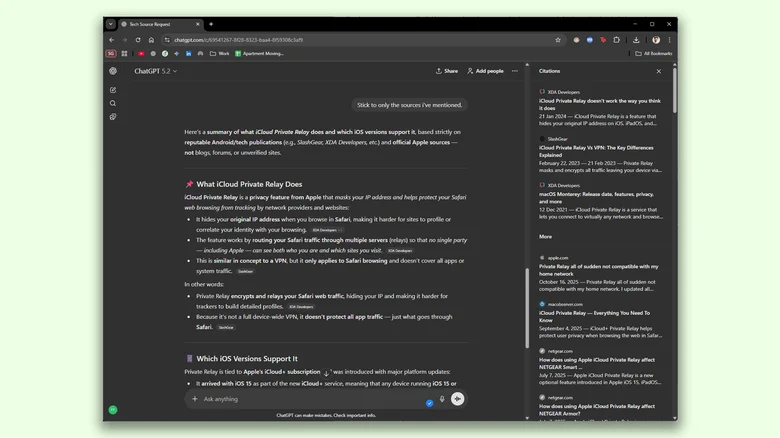The height and width of the screenshot is (438, 780).
Task: Start voice mode with the waveform button
Action: pos(457,399)
